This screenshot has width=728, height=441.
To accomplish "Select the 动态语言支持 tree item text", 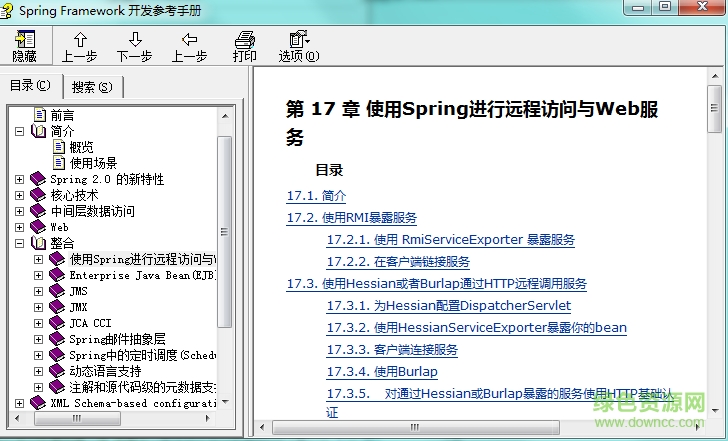I will coord(105,371).
